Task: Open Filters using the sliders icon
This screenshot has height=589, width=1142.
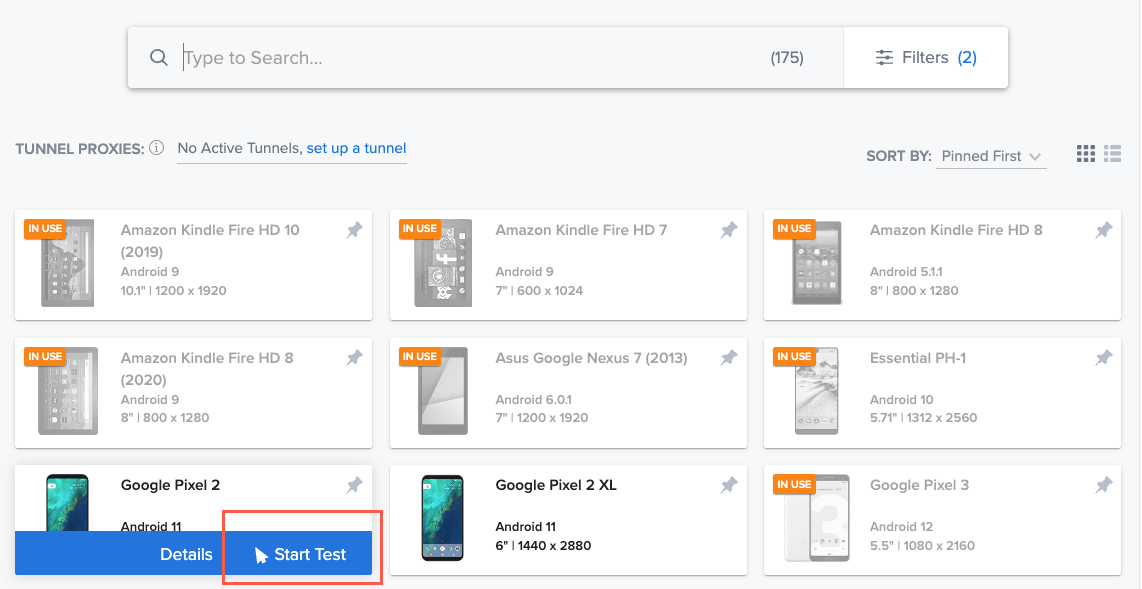Action: (x=884, y=57)
